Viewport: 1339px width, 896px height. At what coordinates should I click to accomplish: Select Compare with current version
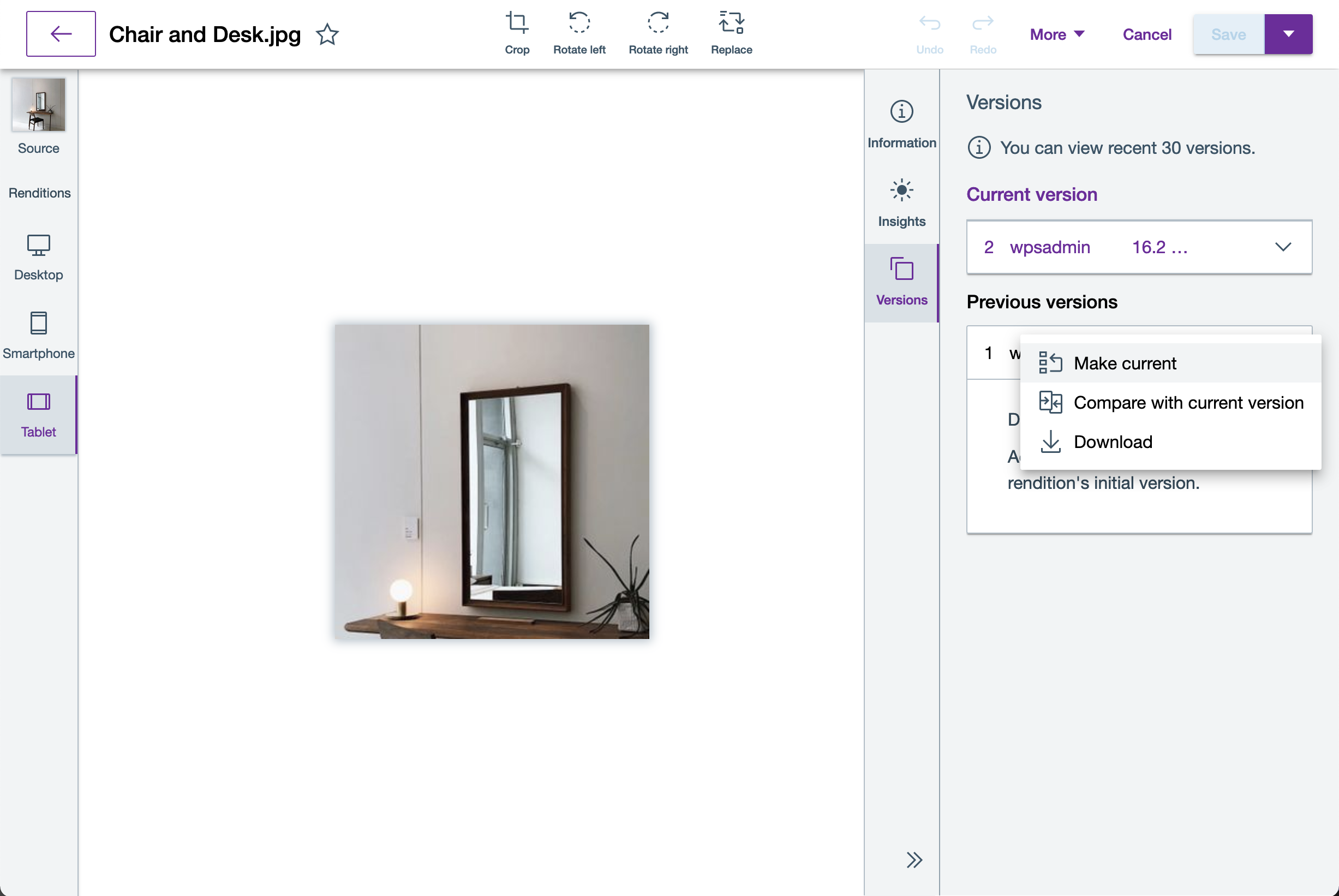point(1188,403)
